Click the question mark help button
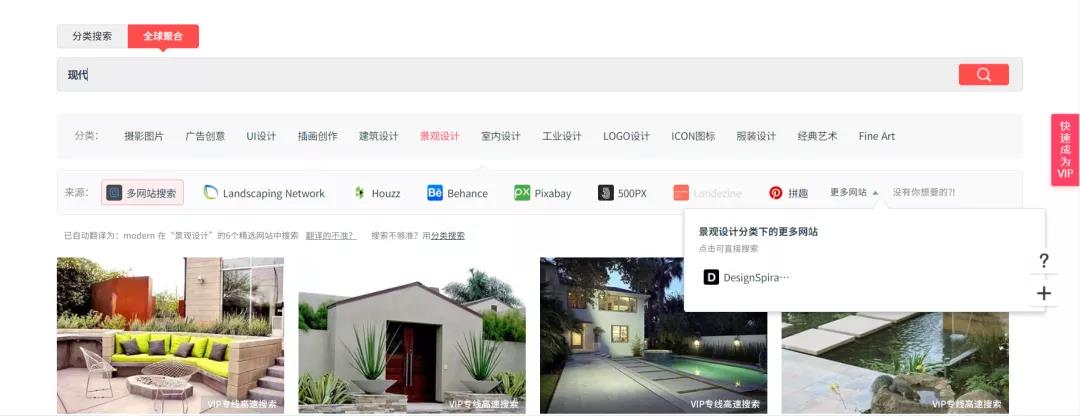 click(x=1044, y=261)
